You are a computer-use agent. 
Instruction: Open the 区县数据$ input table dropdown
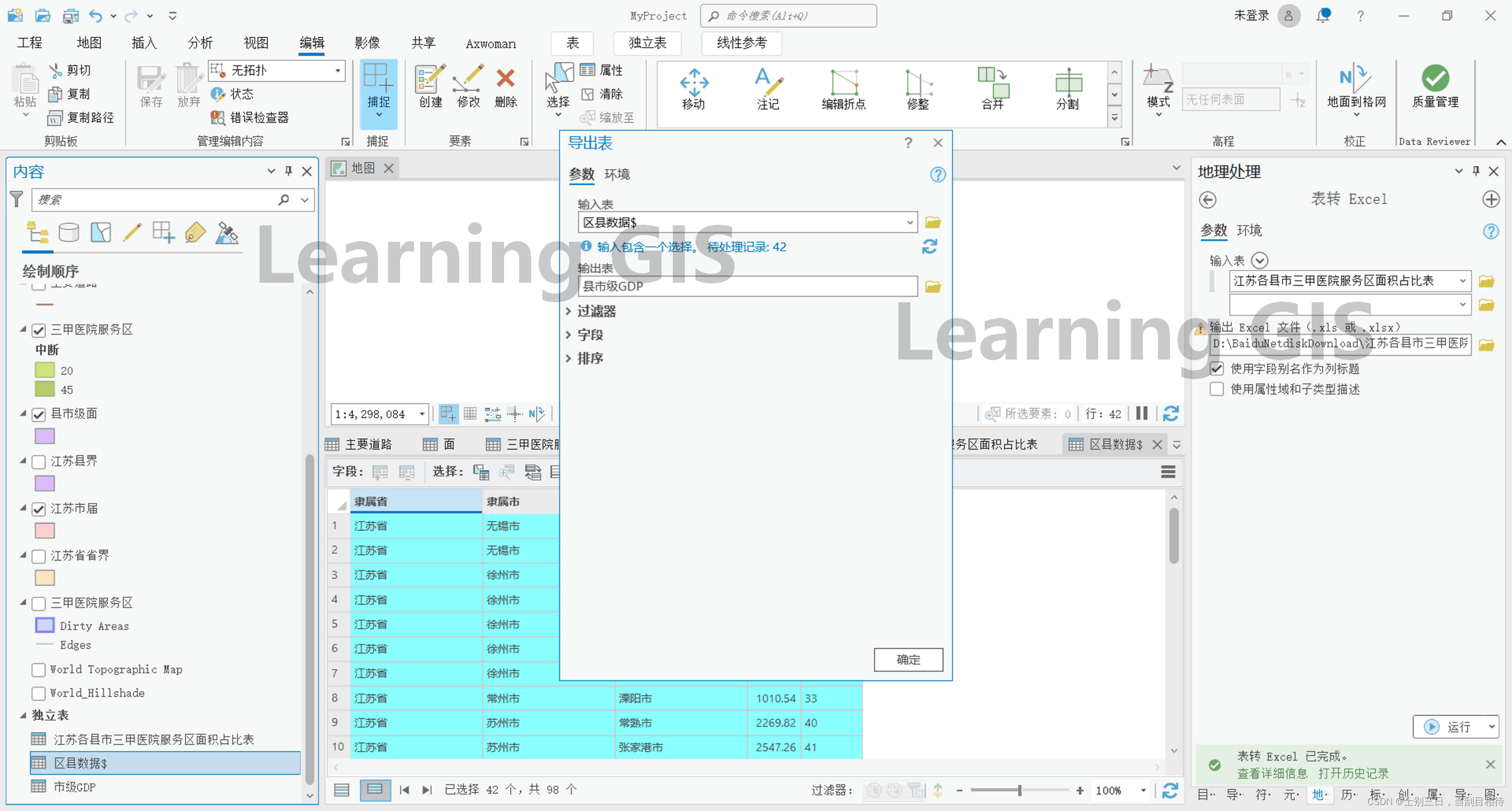pyautogui.click(x=909, y=223)
